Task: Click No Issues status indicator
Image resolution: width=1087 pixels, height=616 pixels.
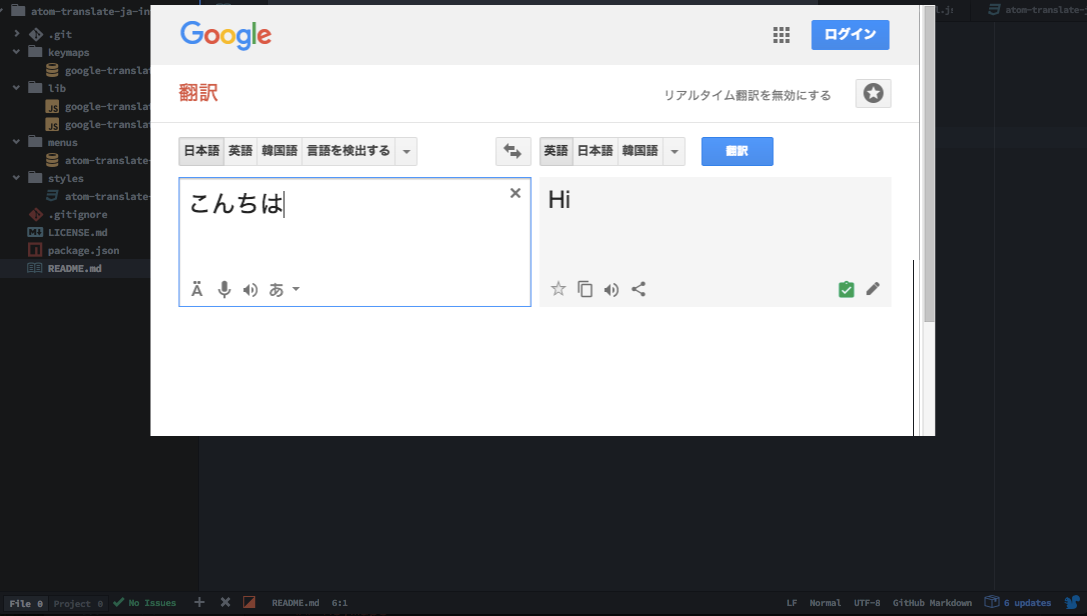Action: click(x=145, y=603)
